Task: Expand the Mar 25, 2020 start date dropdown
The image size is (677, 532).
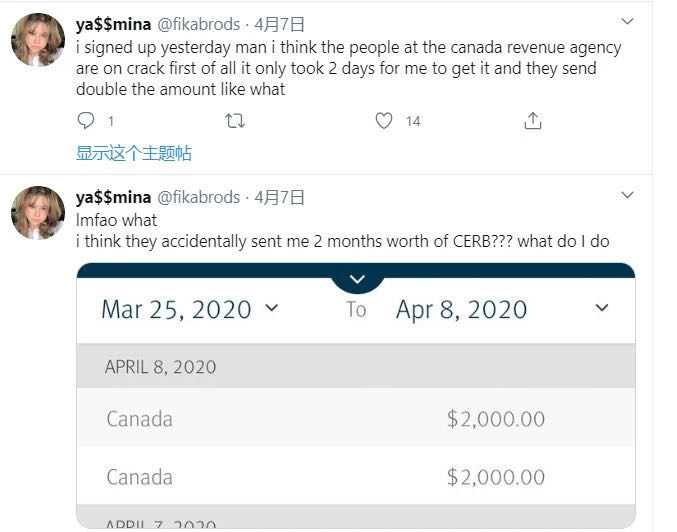Action: tap(190, 309)
